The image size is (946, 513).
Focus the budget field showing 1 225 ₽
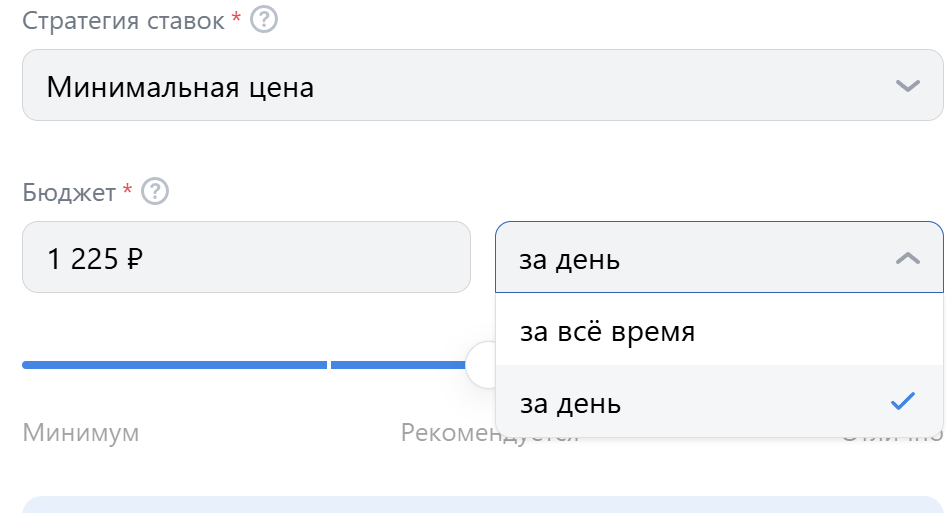[x=246, y=258]
